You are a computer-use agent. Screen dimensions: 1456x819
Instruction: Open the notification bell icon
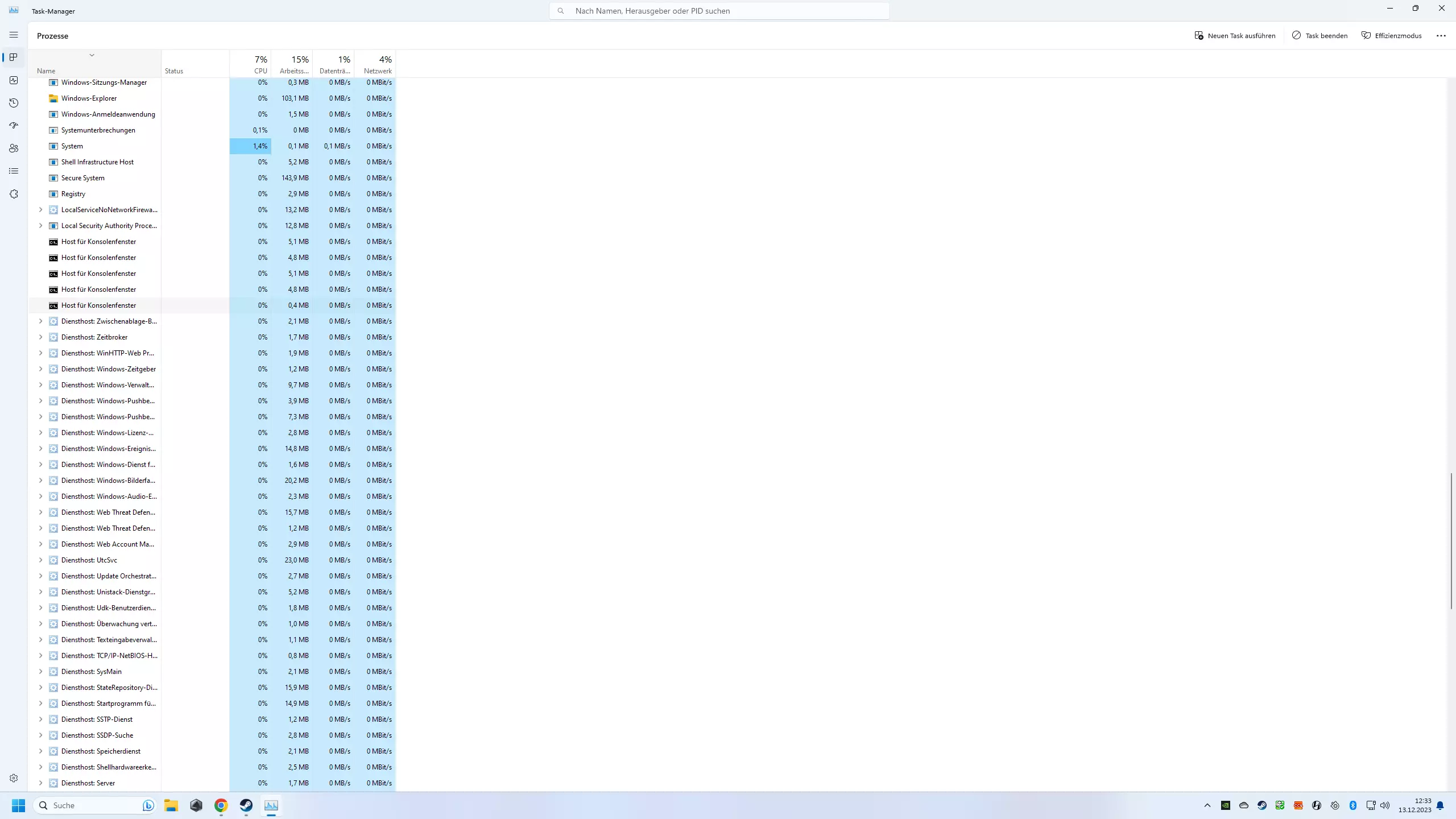(1440, 805)
